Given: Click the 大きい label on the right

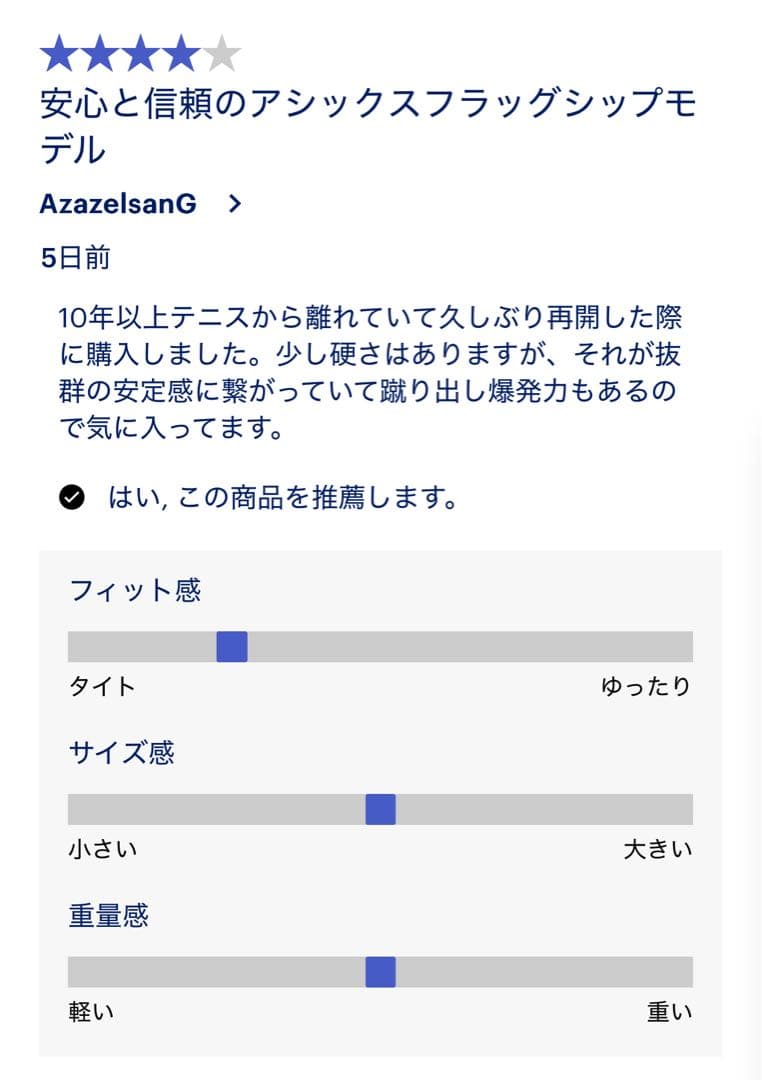Looking at the screenshot, I should click(x=660, y=848).
